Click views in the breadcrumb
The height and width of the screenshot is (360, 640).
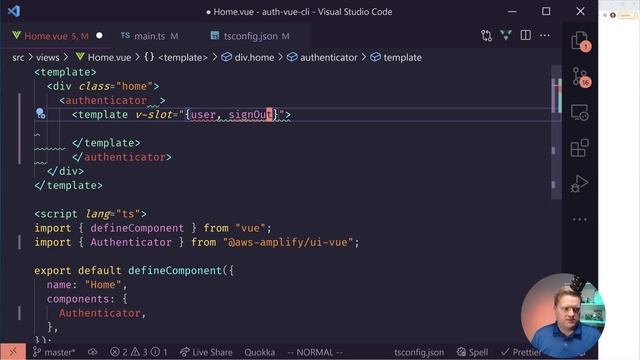[x=48, y=58]
